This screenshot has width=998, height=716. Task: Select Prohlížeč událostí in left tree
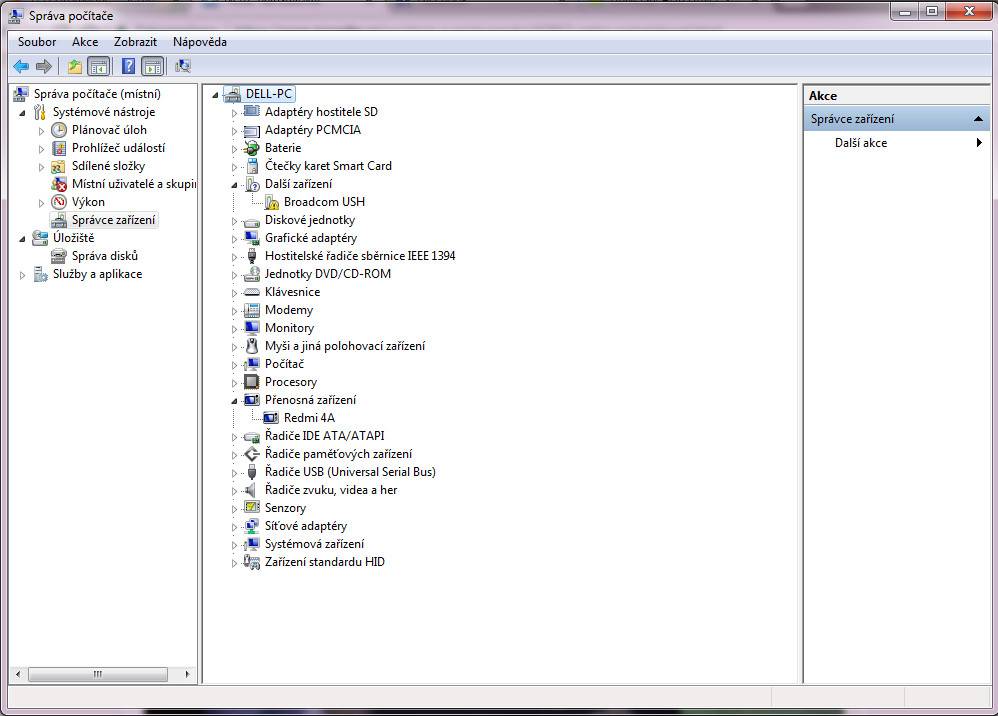pos(118,148)
